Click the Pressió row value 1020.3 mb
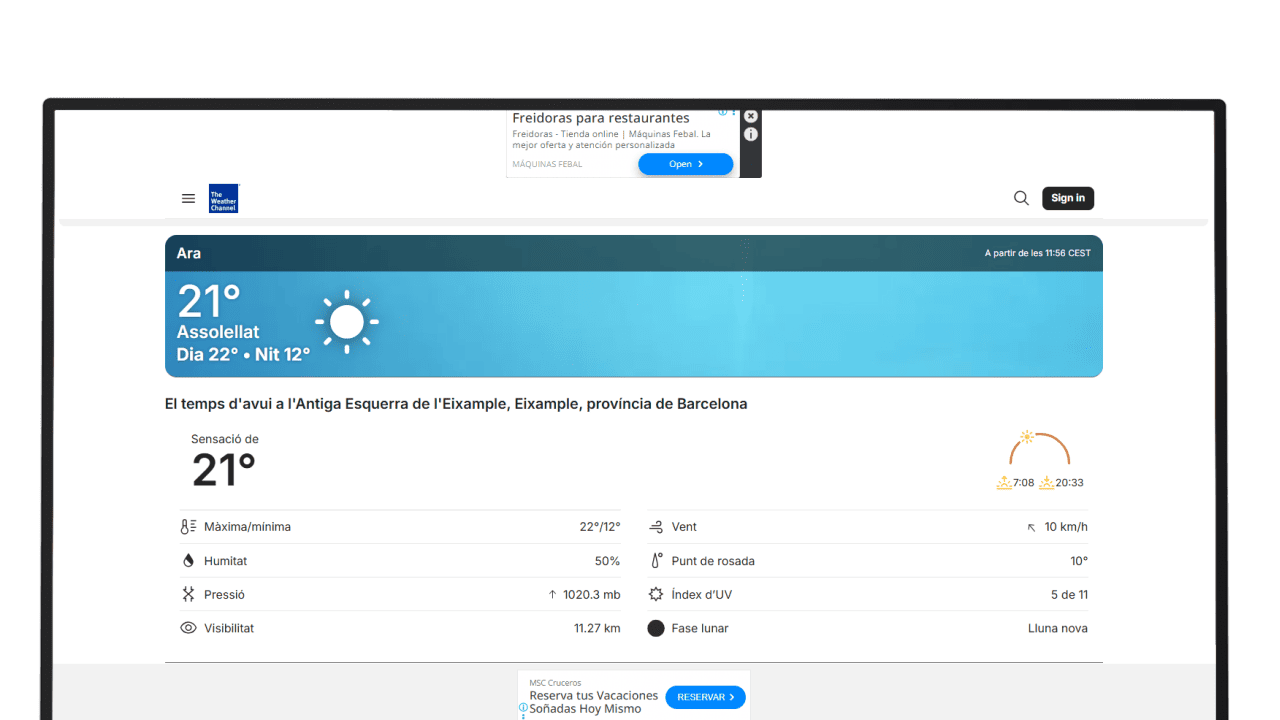 pyautogui.click(x=591, y=594)
